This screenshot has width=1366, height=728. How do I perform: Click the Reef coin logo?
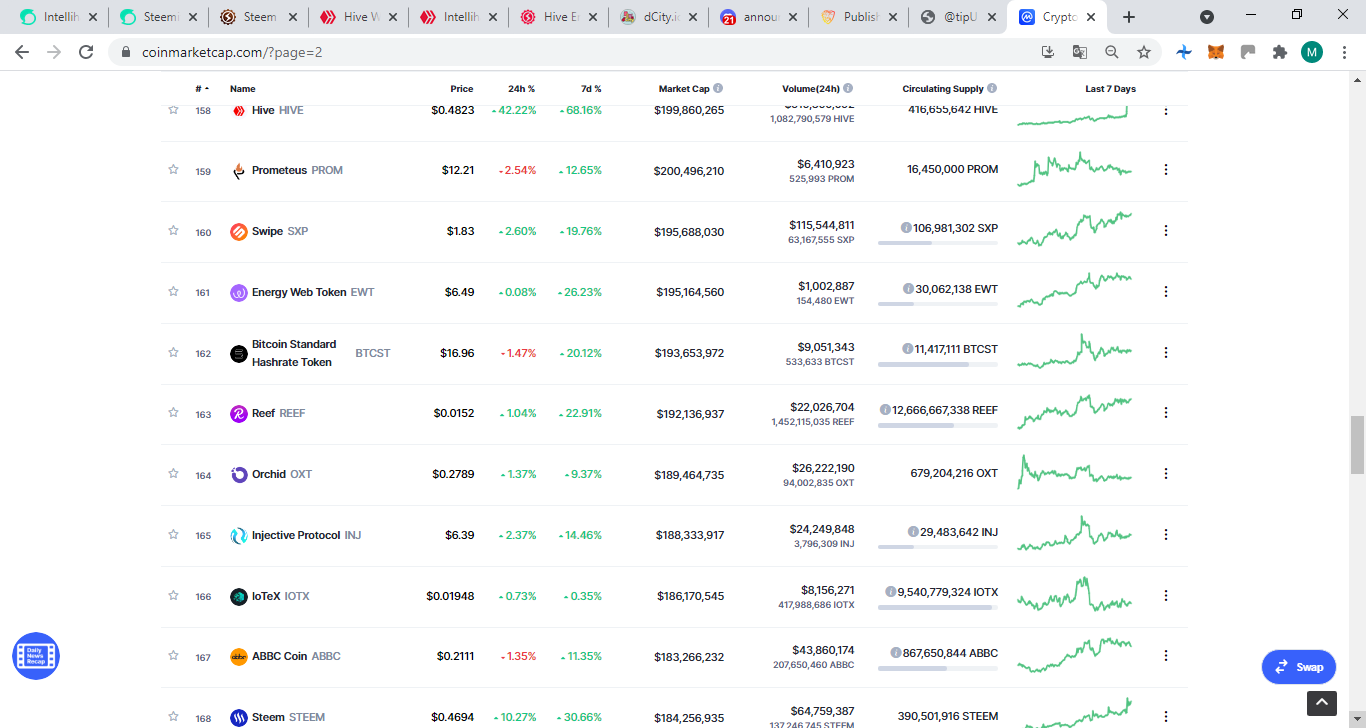point(239,414)
